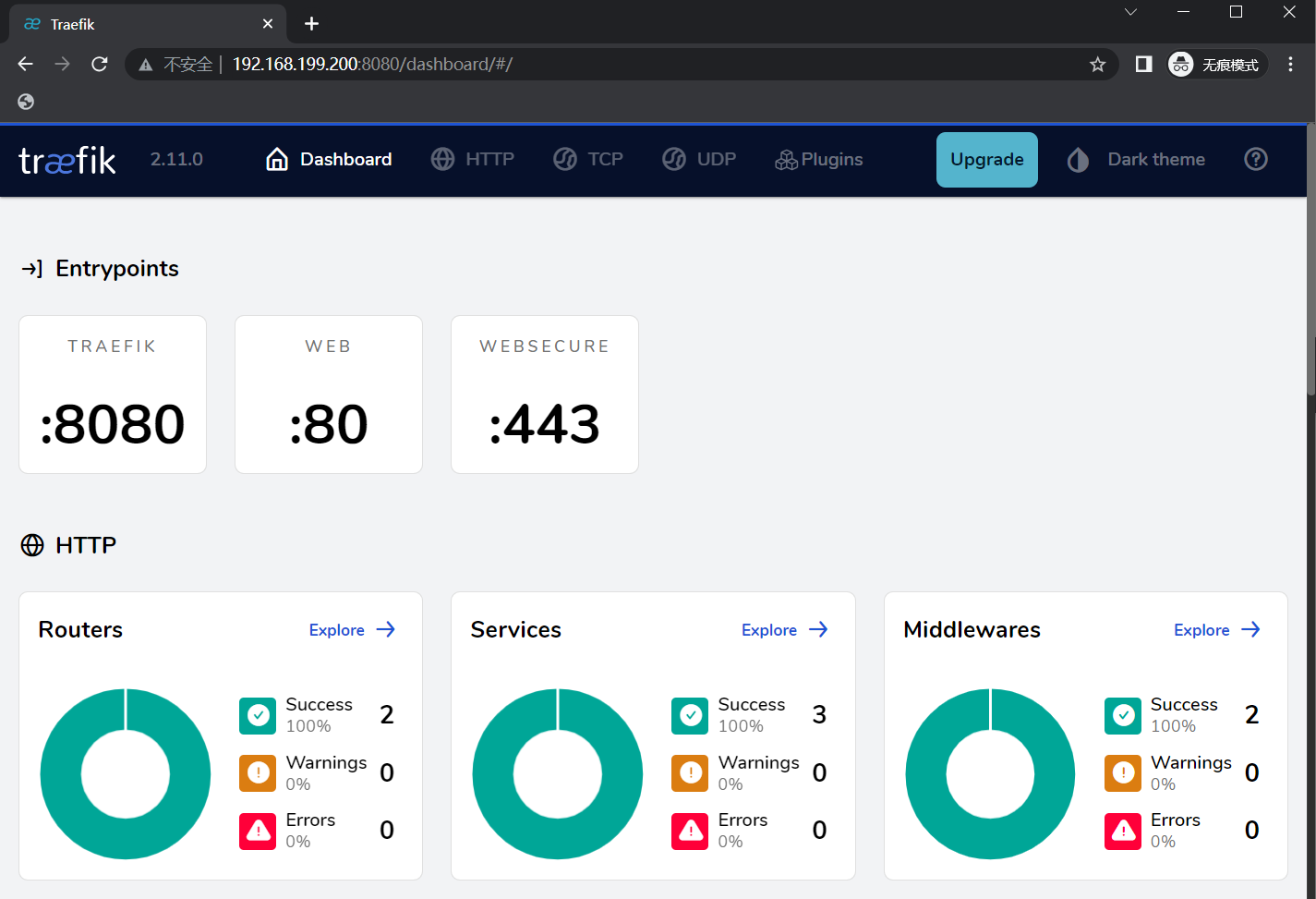Open a new browser tab
This screenshot has width=1316, height=899.
coord(312,24)
